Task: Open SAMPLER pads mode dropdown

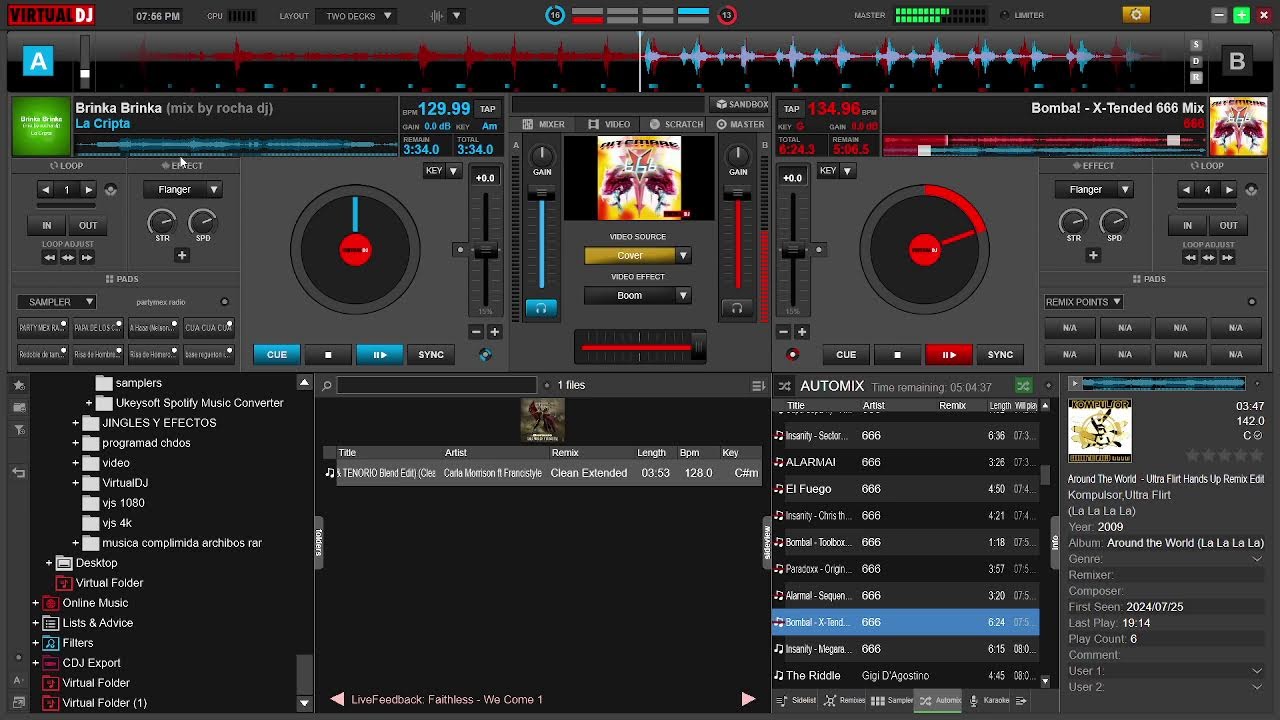Action: coord(56,301)
